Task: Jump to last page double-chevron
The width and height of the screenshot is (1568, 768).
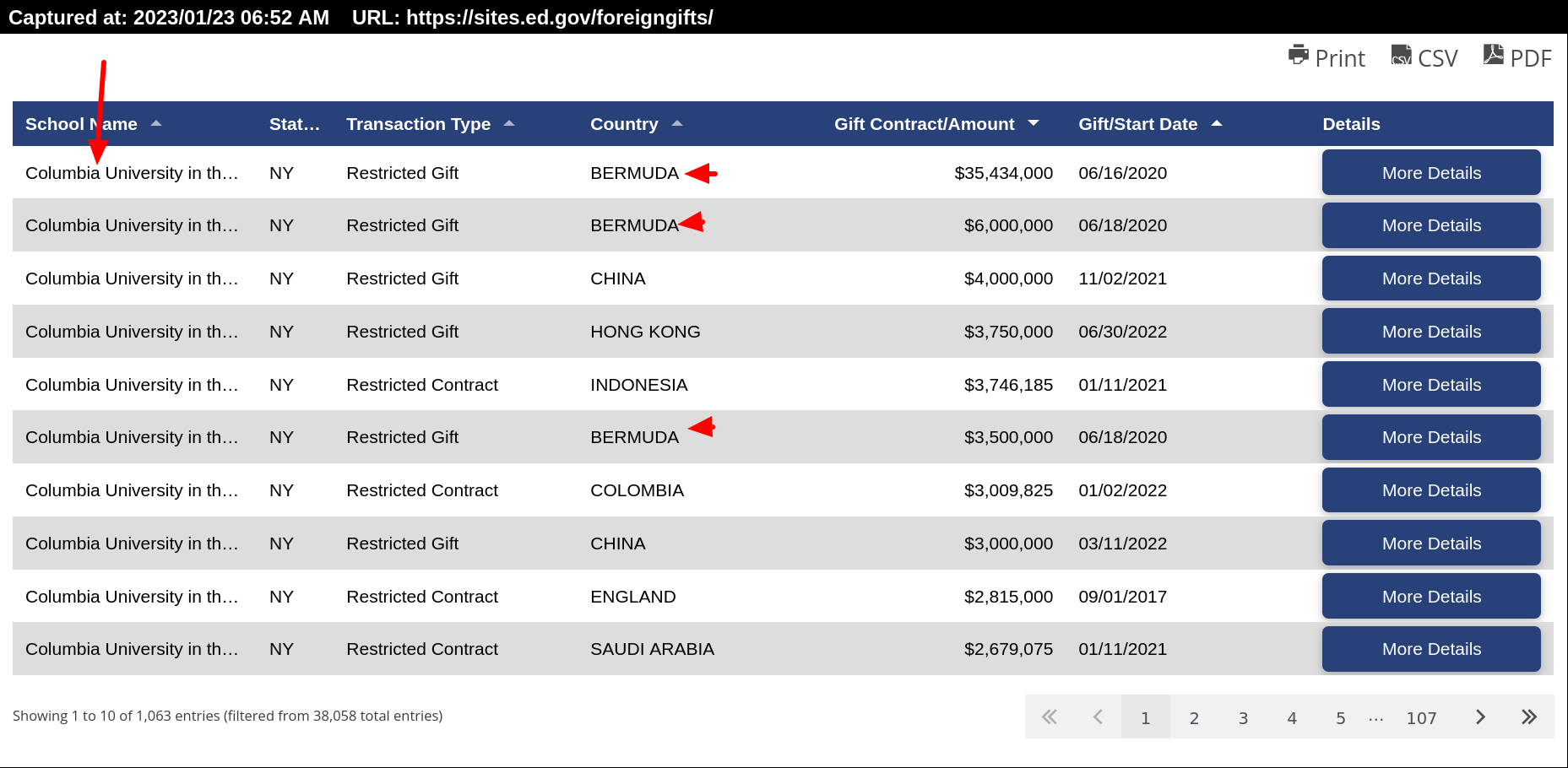Action: pyautogui.click(x=1529, y=717)
